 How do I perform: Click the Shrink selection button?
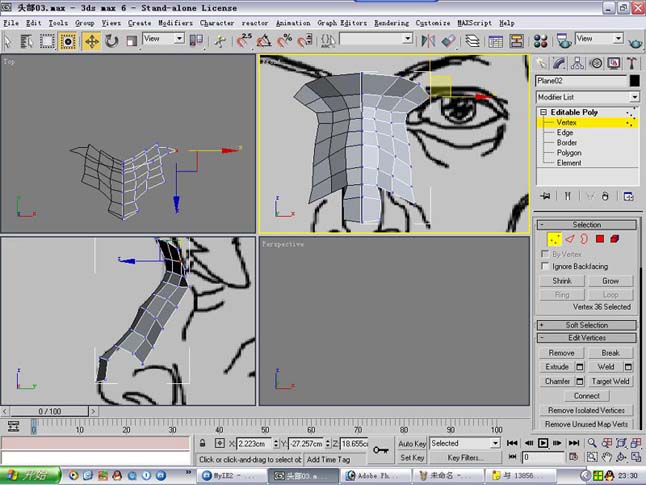562,281
